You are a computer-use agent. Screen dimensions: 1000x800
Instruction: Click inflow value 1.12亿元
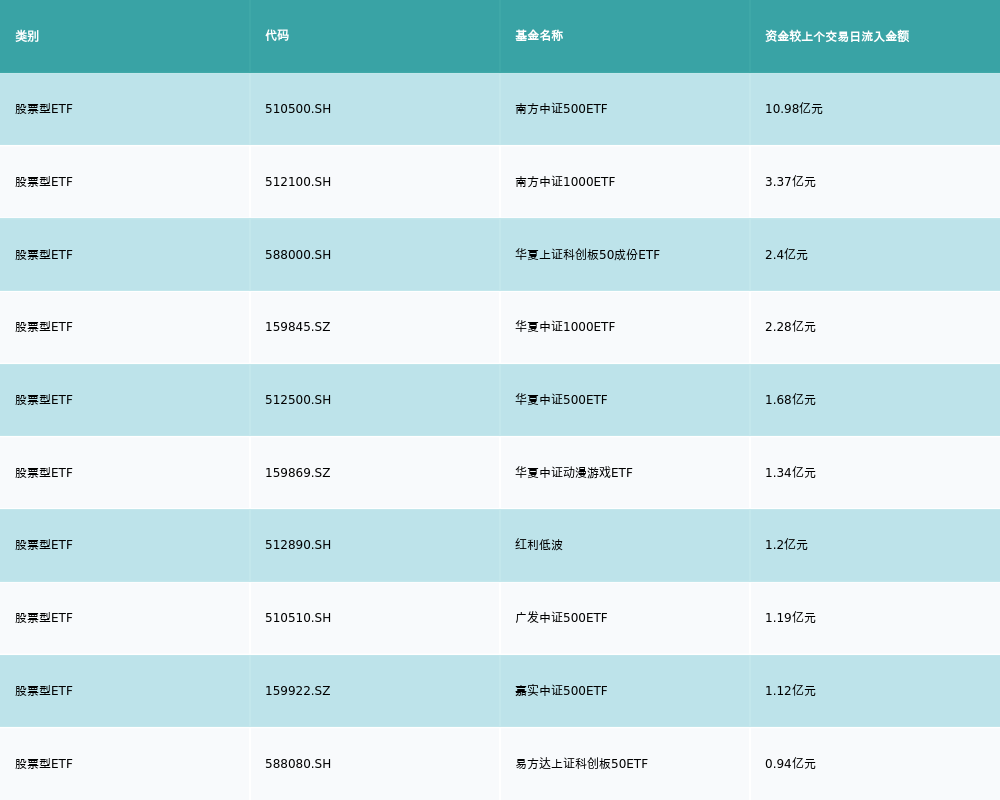click(x=790, y=691)
